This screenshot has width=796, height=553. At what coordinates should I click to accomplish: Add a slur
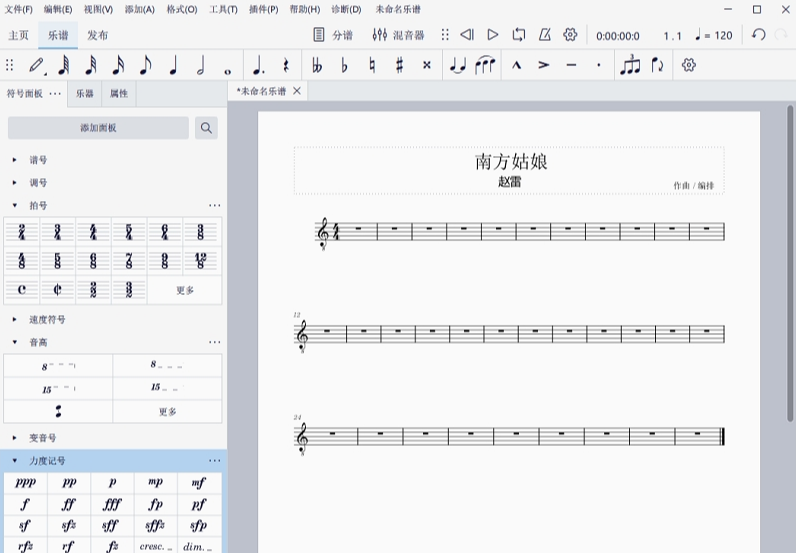click(x=485, y=66)
